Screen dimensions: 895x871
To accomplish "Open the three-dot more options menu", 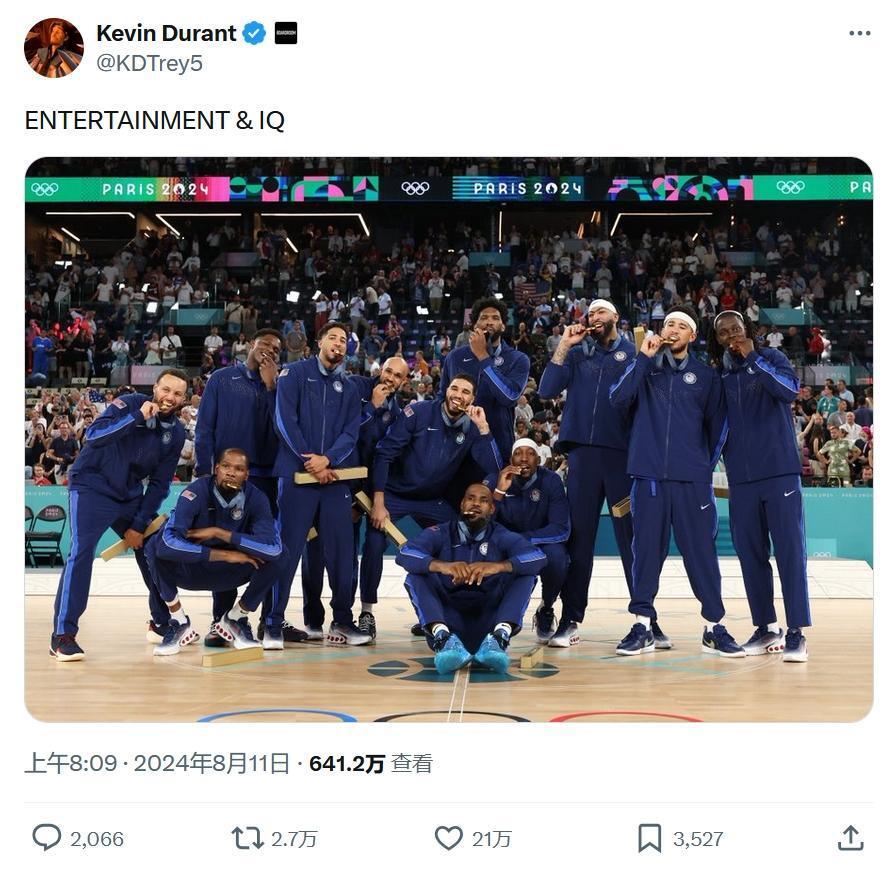I will [860, 33].
